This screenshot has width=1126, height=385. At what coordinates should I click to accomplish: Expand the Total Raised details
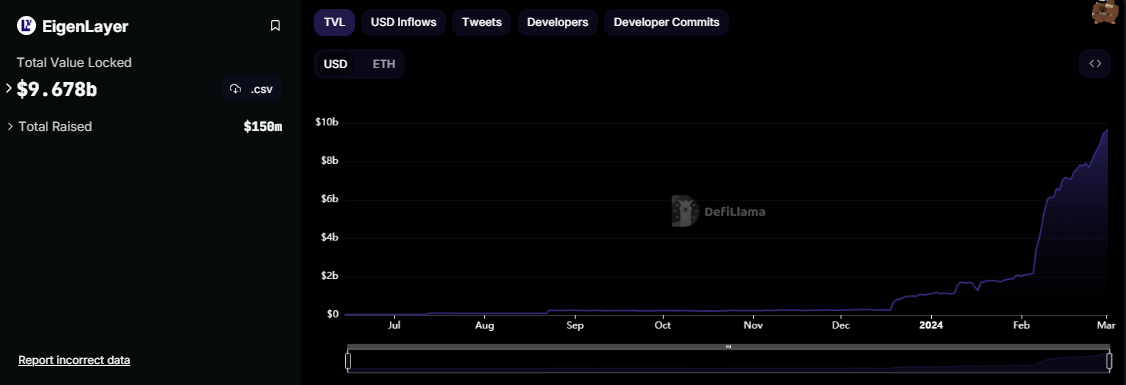click(x=10, y=126)
